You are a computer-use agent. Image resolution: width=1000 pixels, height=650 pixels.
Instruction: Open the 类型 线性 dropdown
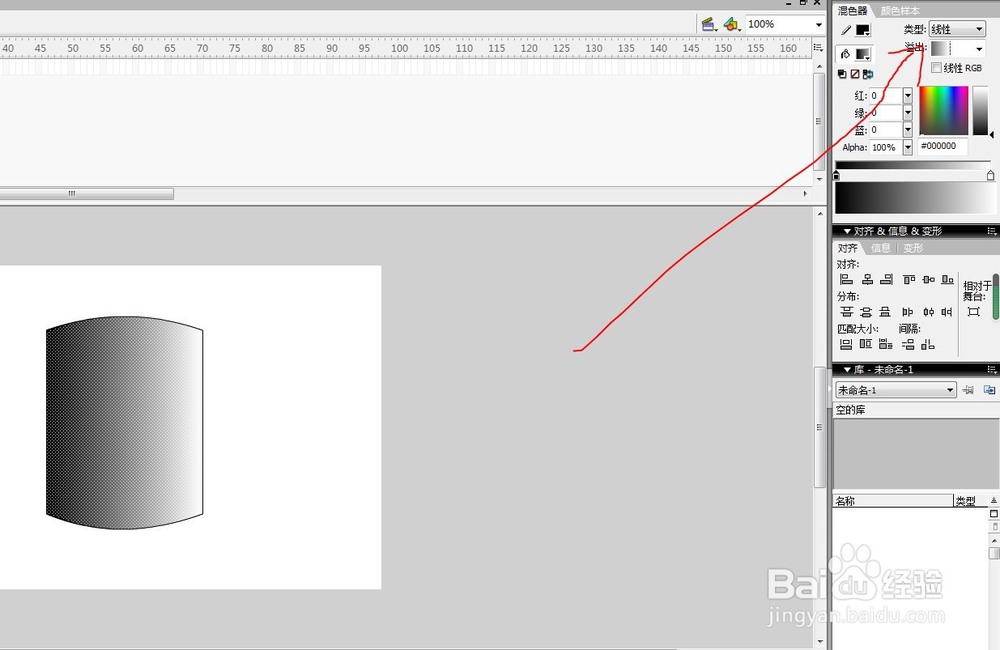(x=957, y=29)
